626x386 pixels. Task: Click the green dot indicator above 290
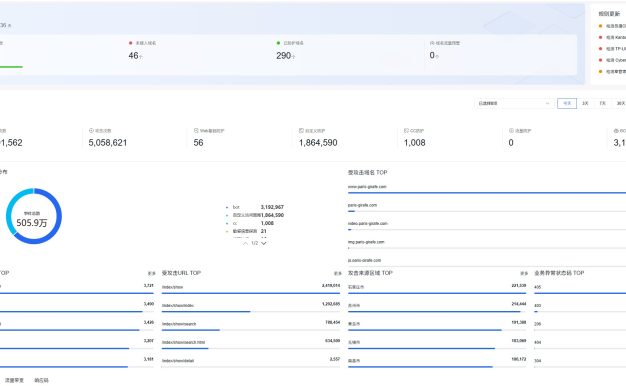278,43
